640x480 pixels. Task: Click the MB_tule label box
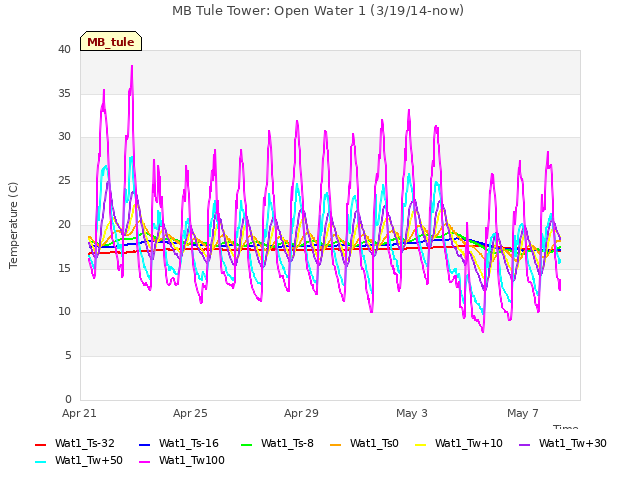(111, 41)
